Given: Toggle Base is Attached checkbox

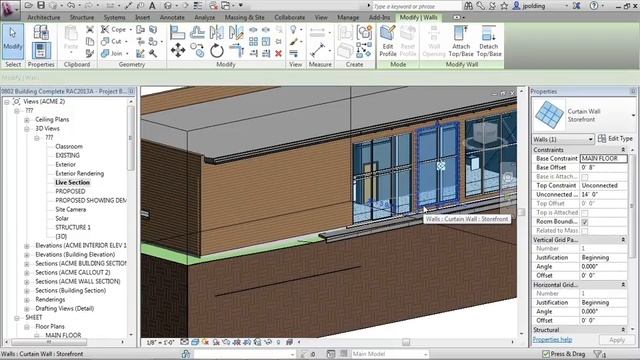Looking at the screenshot, I should click(584, 177).
